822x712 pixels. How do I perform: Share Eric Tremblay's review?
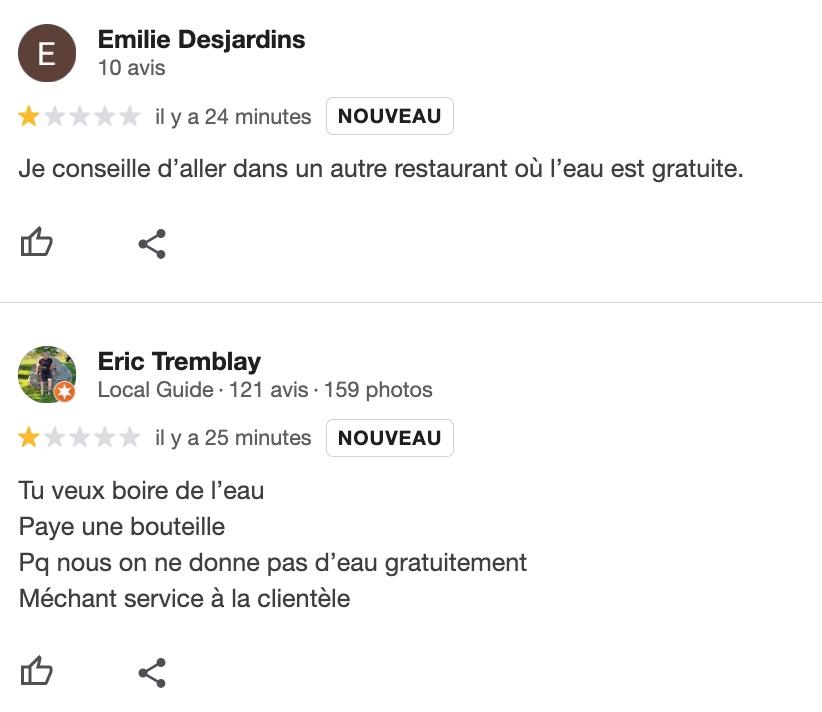(152, 673)
